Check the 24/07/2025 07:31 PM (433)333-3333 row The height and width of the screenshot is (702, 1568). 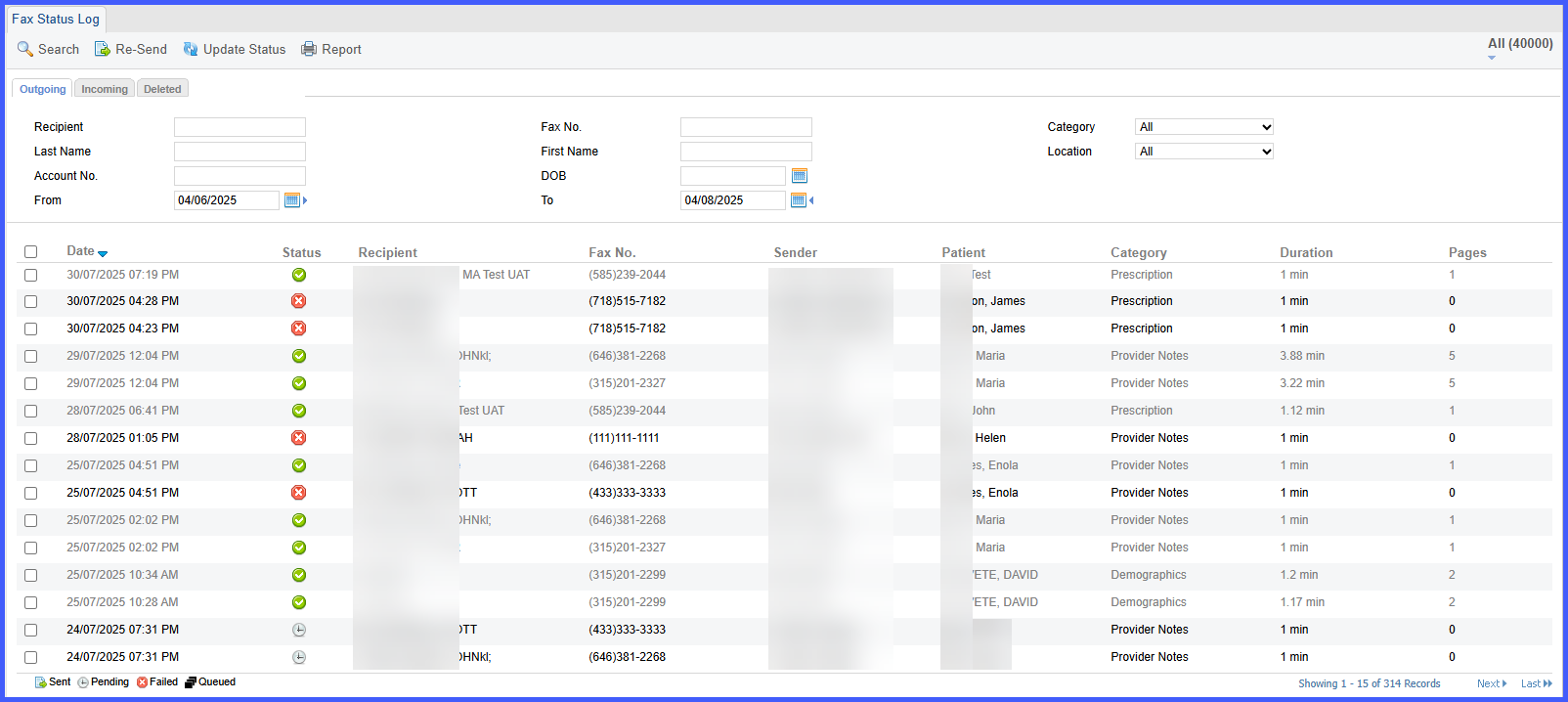tap(31, 631)
